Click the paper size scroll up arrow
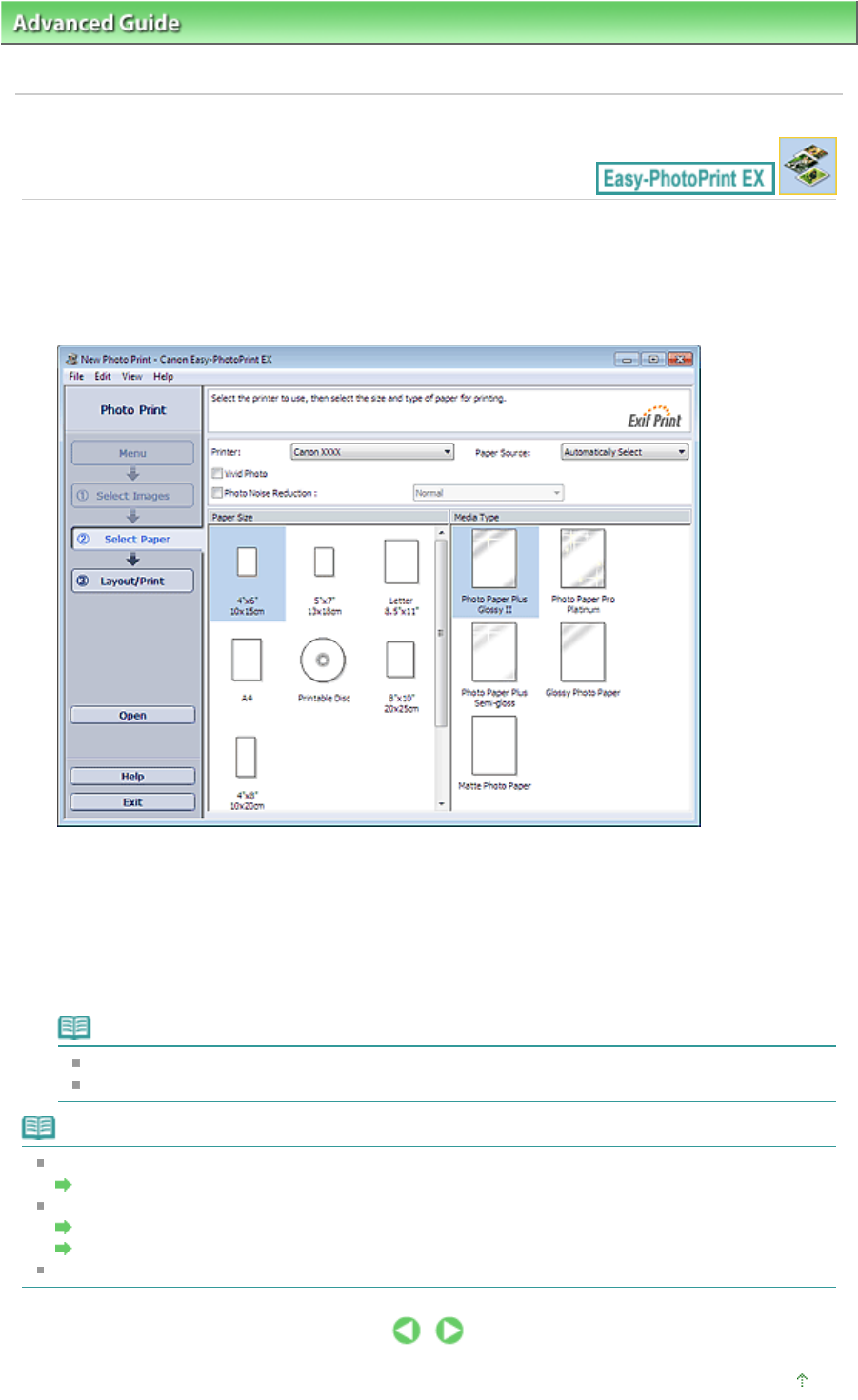 point(441,533)
